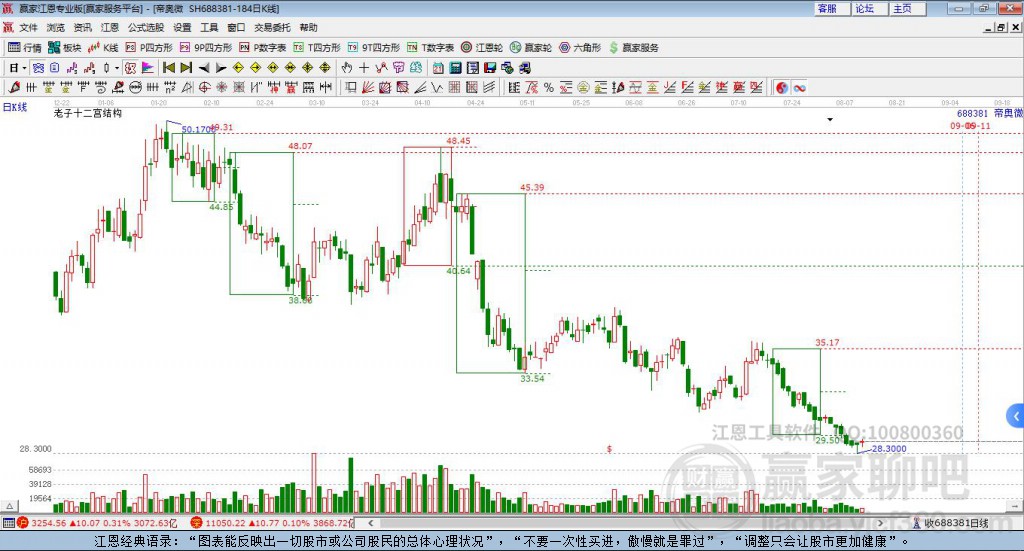Open the 行情 market quotes view

tap(24, 48)
